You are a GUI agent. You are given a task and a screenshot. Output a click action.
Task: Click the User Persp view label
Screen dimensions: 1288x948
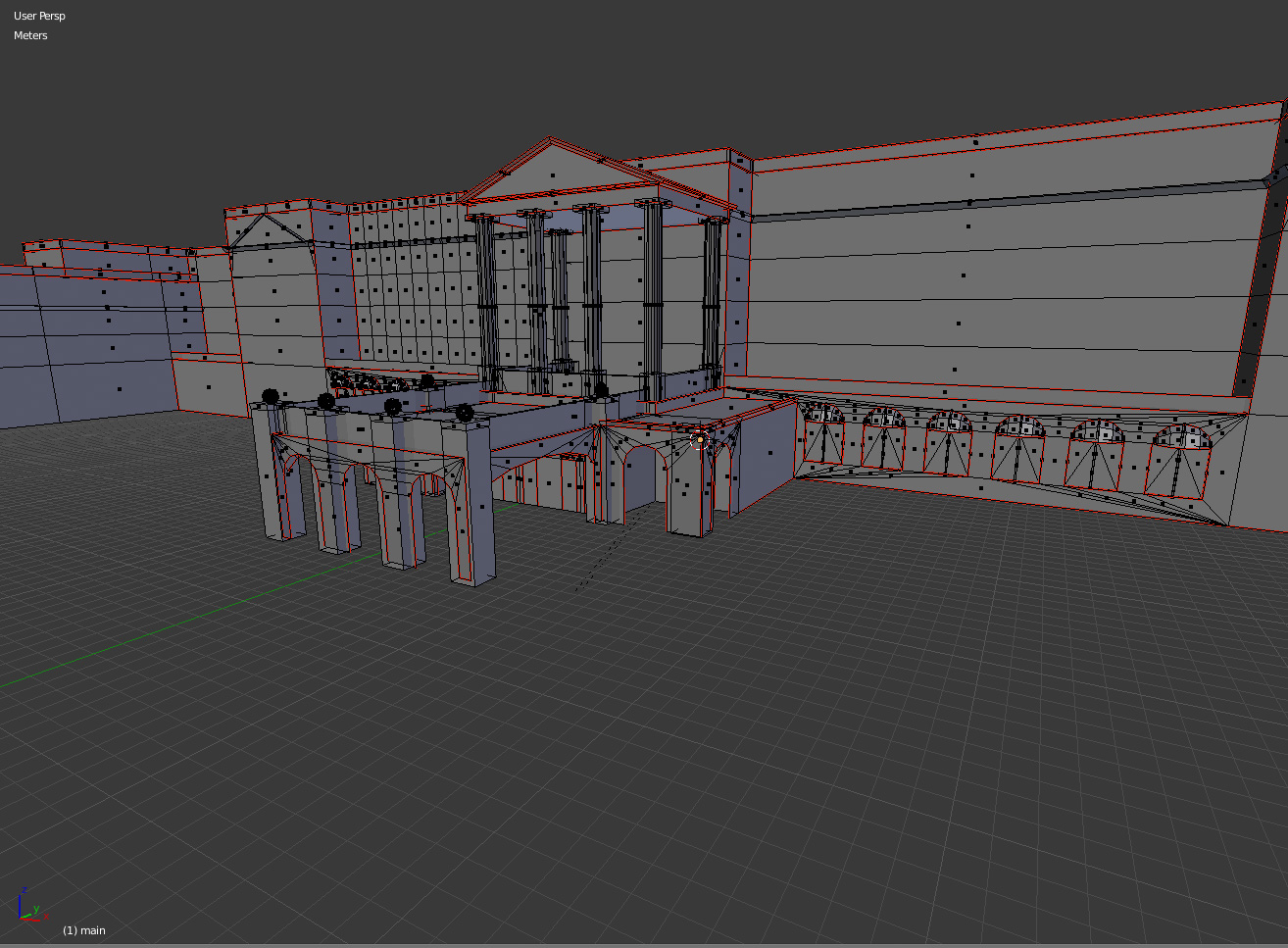(x=39, y=16)
